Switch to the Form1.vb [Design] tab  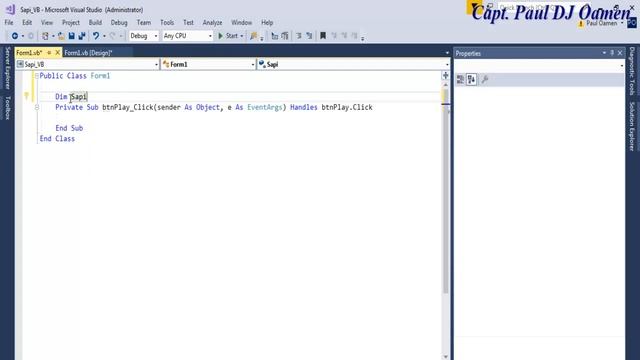pyautogui.click(x=88, y=53)
